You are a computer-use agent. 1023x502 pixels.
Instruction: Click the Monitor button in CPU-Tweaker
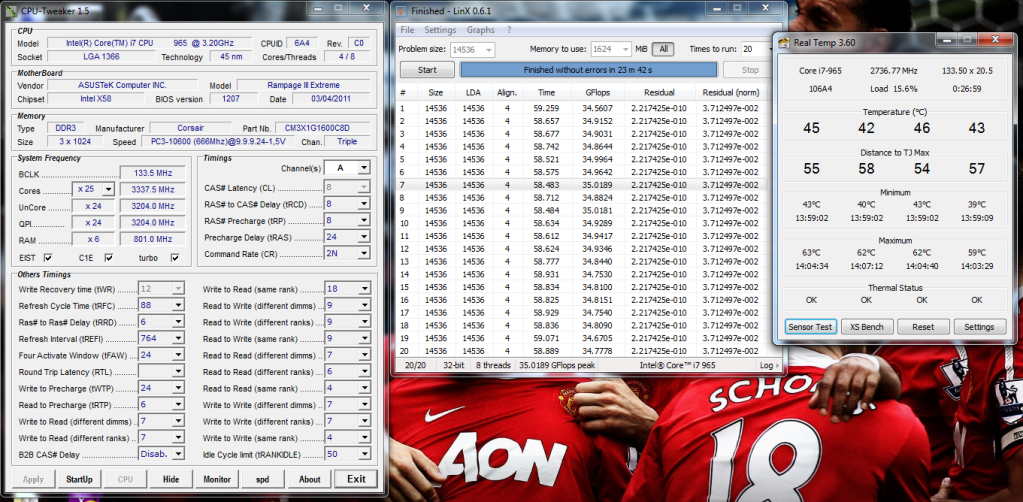pyautogui.click(x=217, y=479)
